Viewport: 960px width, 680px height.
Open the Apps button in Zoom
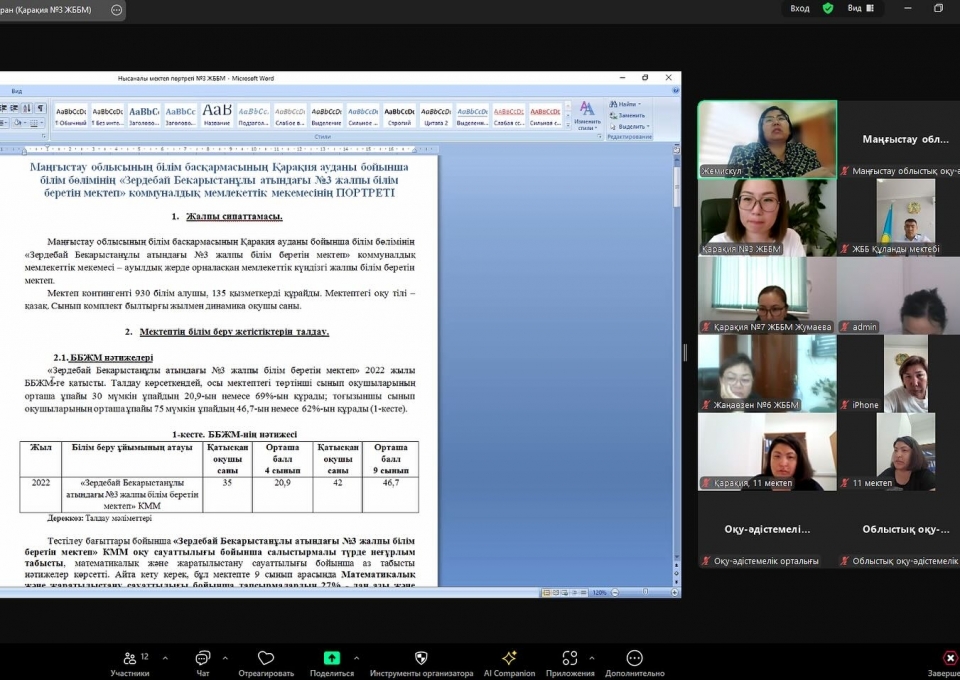[x=569, y=663]
